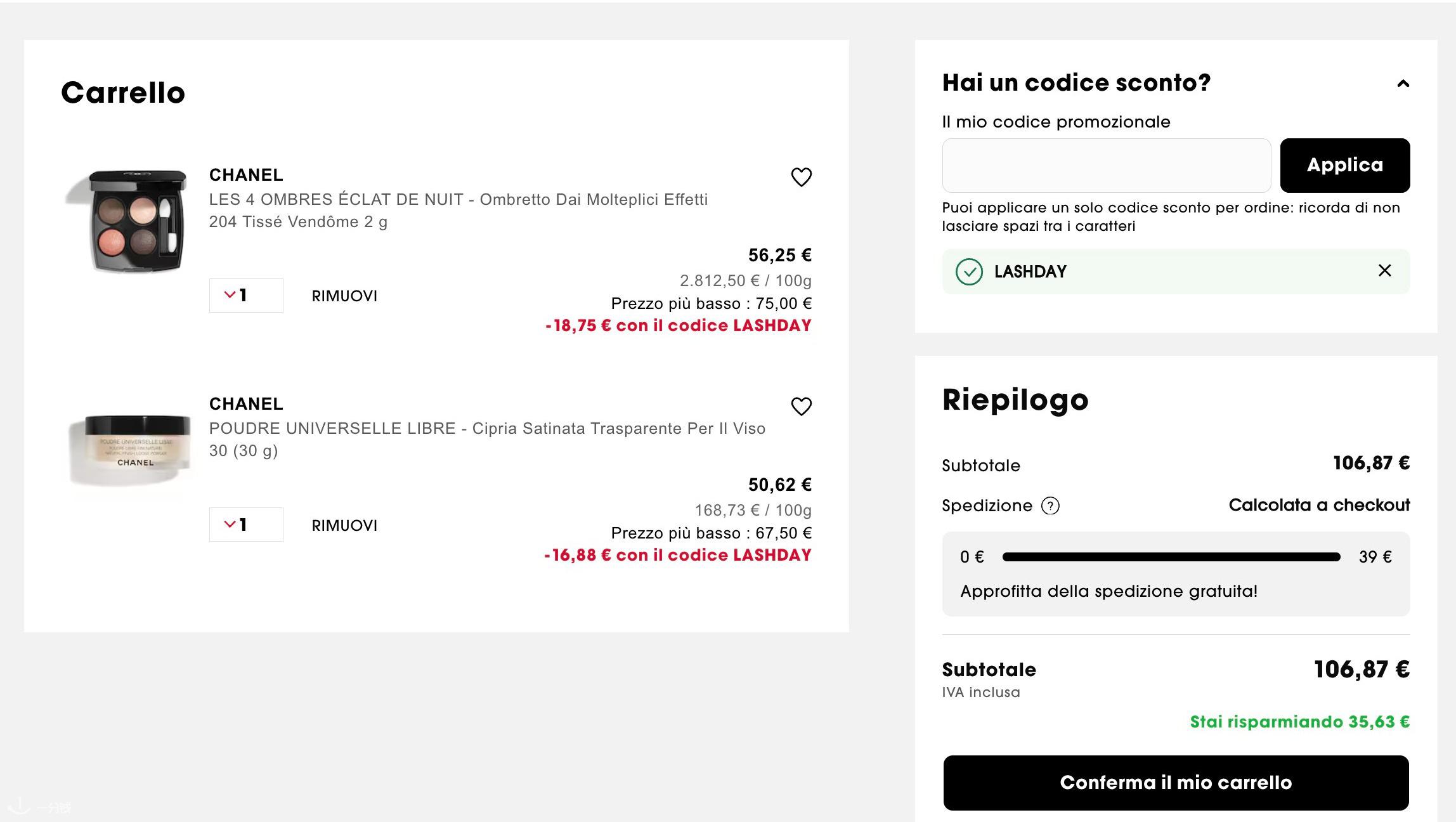Add Poudre Universelle Libre to wishlist heart

[801, 406]
